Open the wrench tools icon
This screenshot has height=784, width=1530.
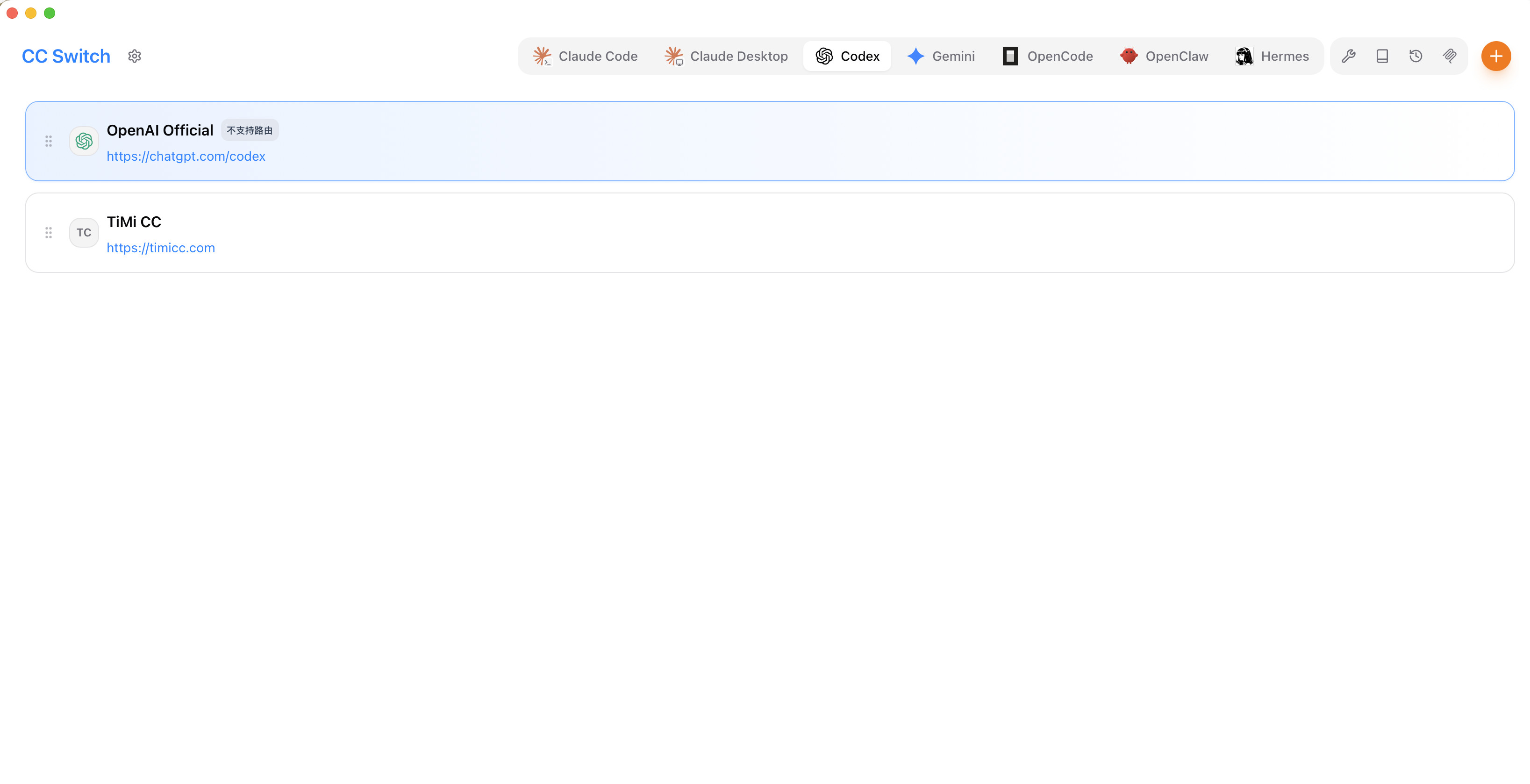click(x=1348, y=56)
